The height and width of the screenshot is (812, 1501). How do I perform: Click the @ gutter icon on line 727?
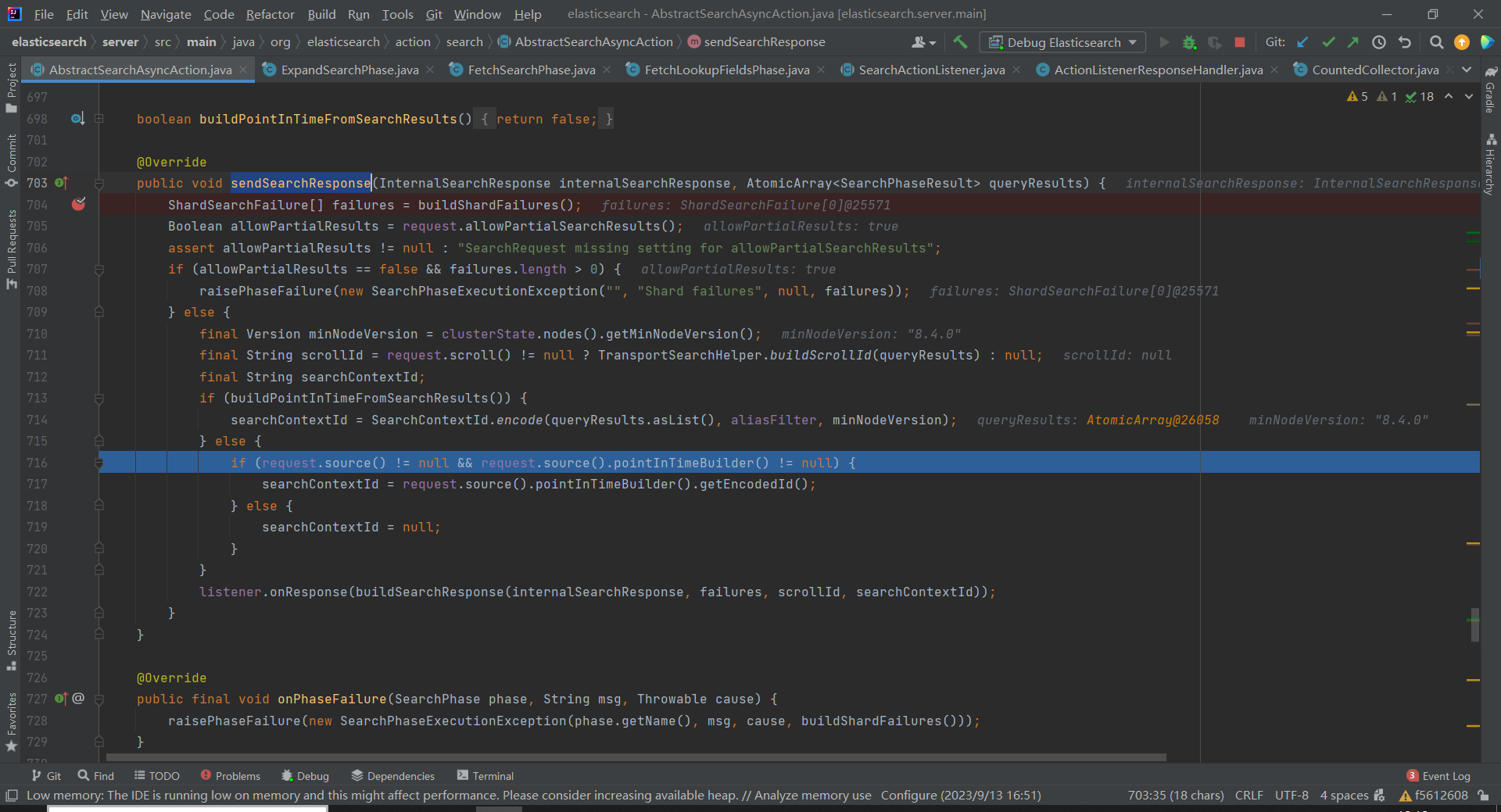[x=78, y=699]
